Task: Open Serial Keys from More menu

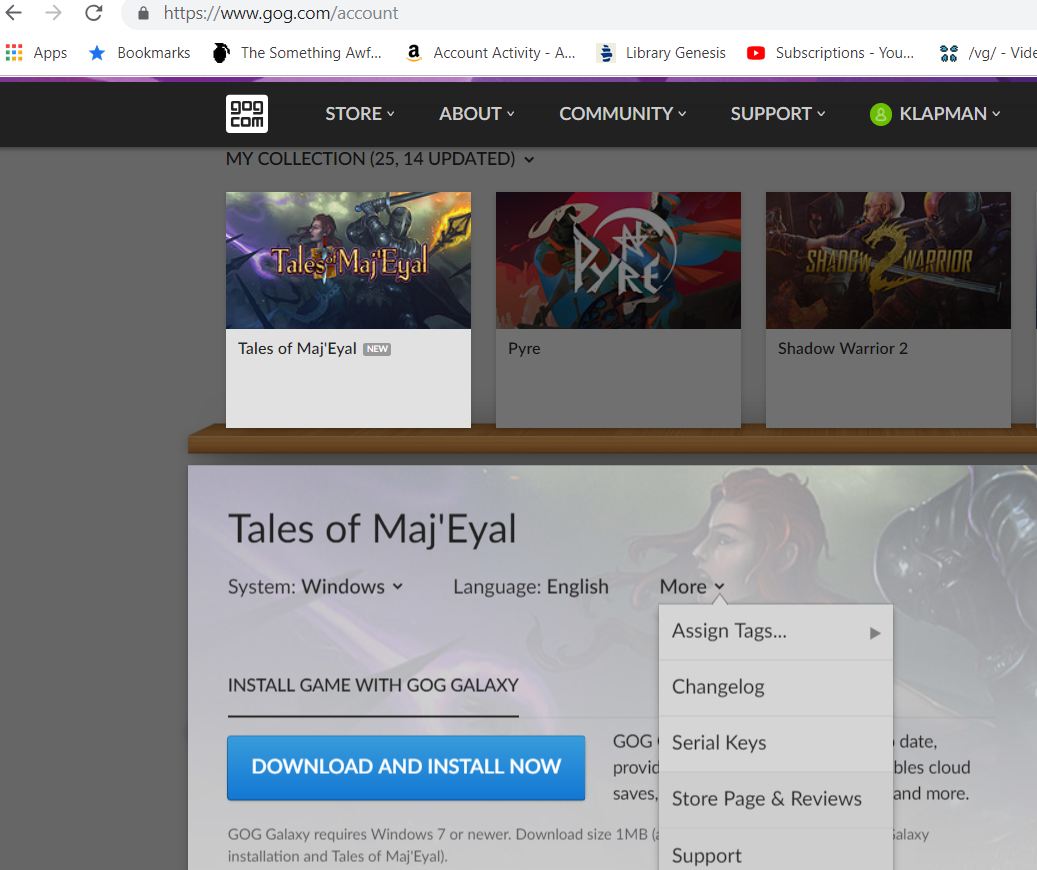Action: (776, 743)
